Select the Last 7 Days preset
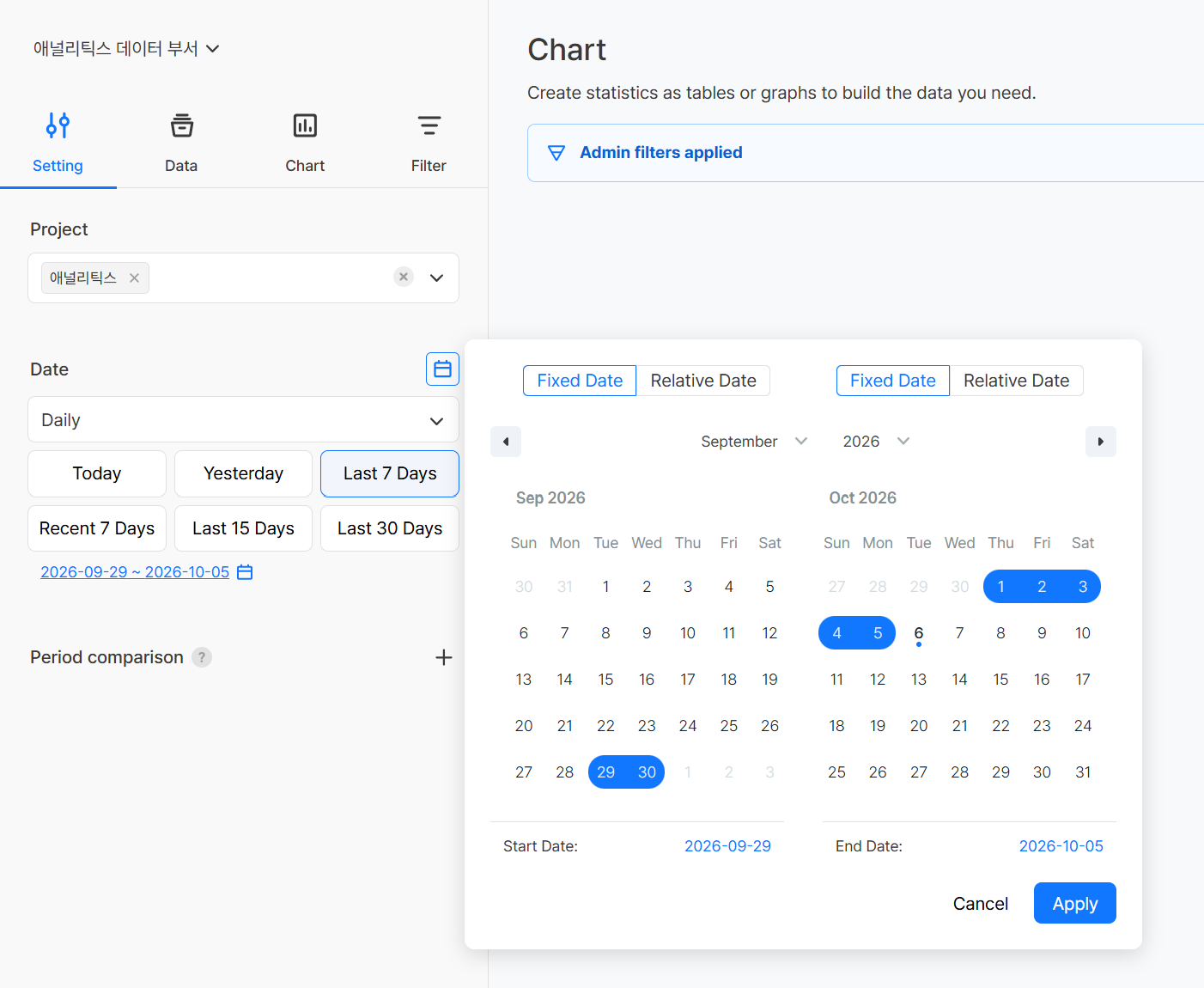 pyautogui.click(x=390, y=473)
